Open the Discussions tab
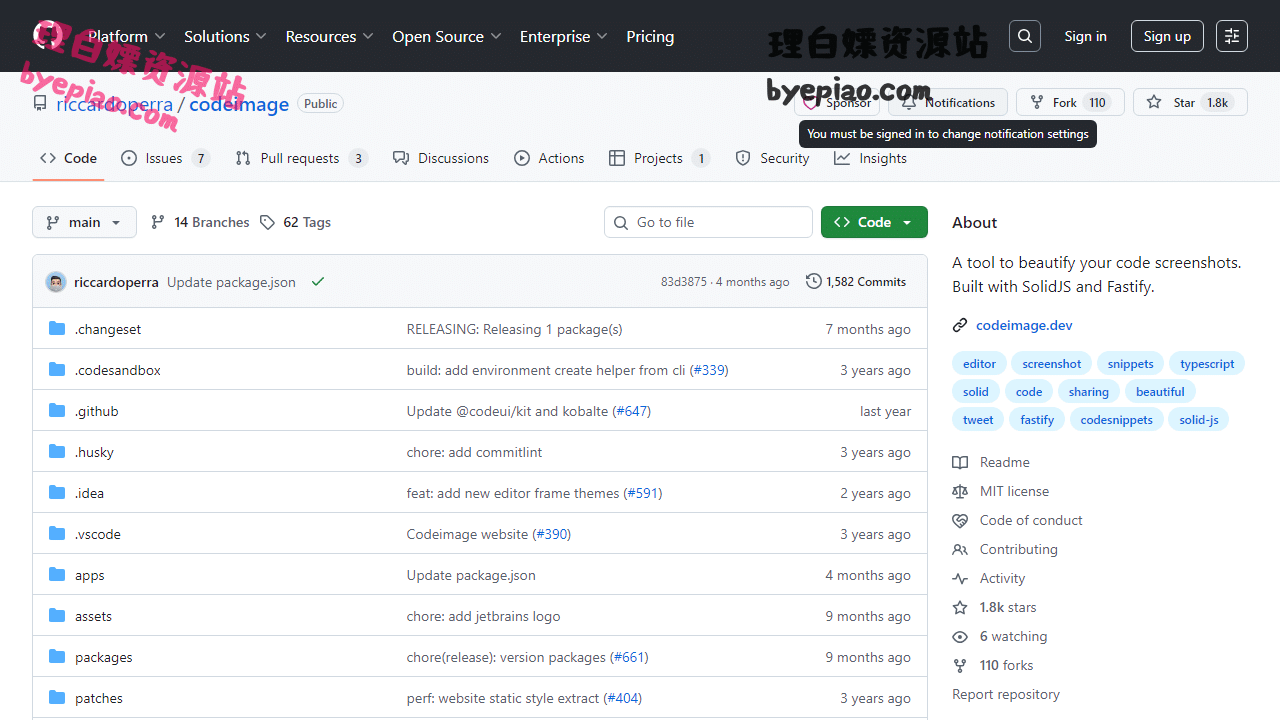The image size is (1280, 720). pyautogui.click(x=441, y=158)
